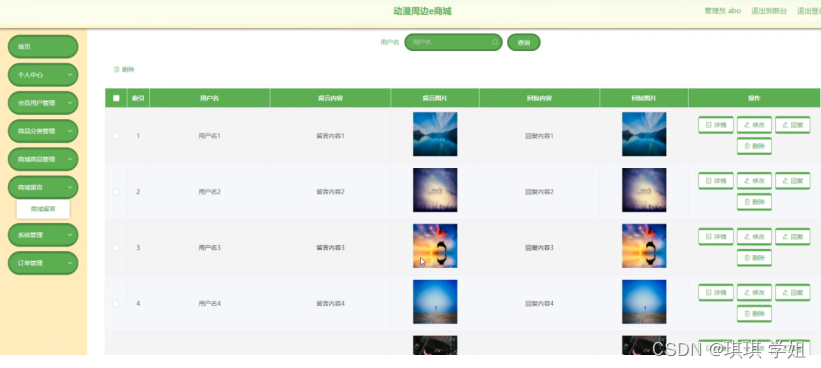Viewport: 821px width, 368px height.
Task: Click 回复 in the 用户名2 row
Action: point(793,181)
